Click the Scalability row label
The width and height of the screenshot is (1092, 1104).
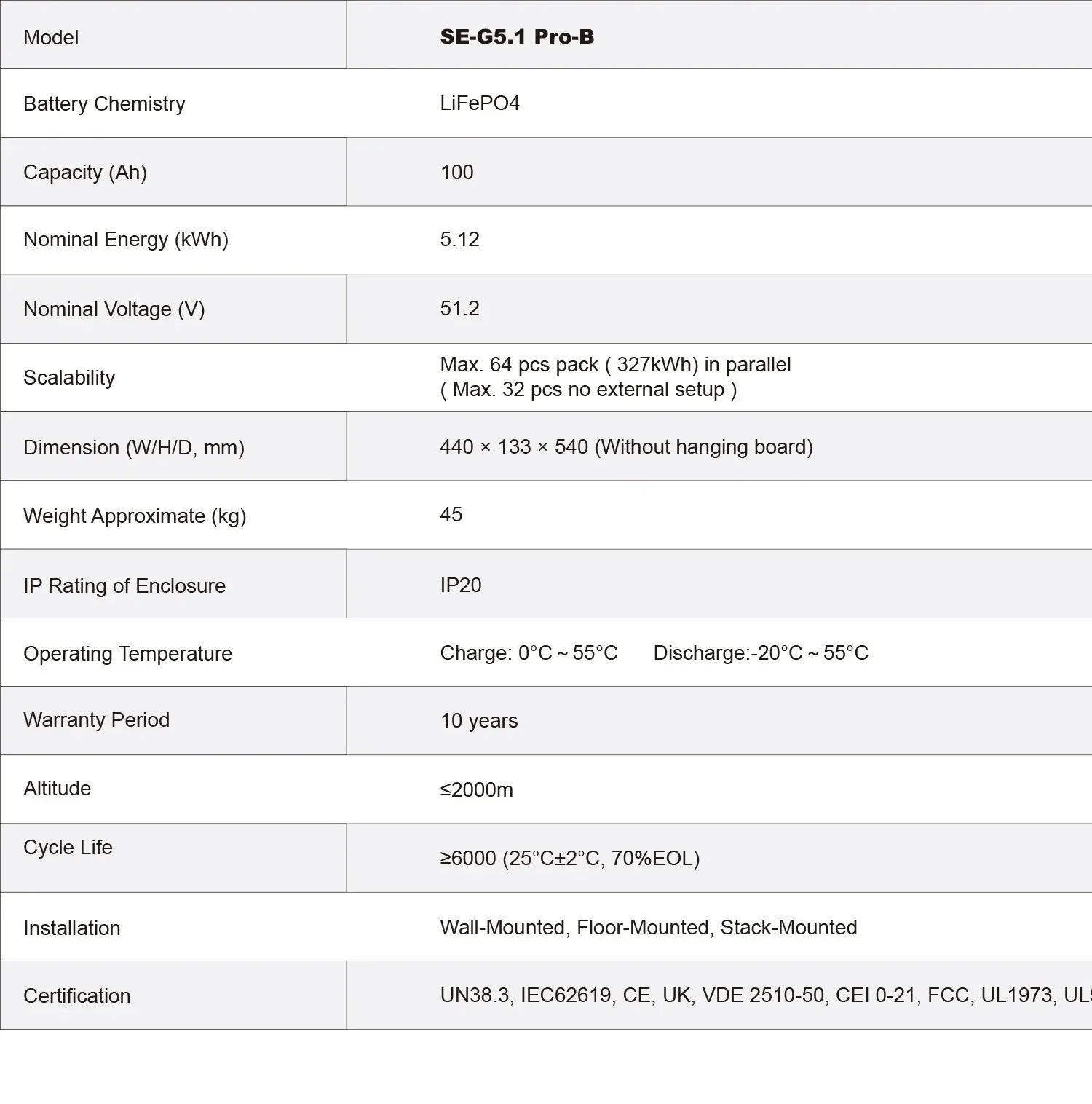(69, 378)
